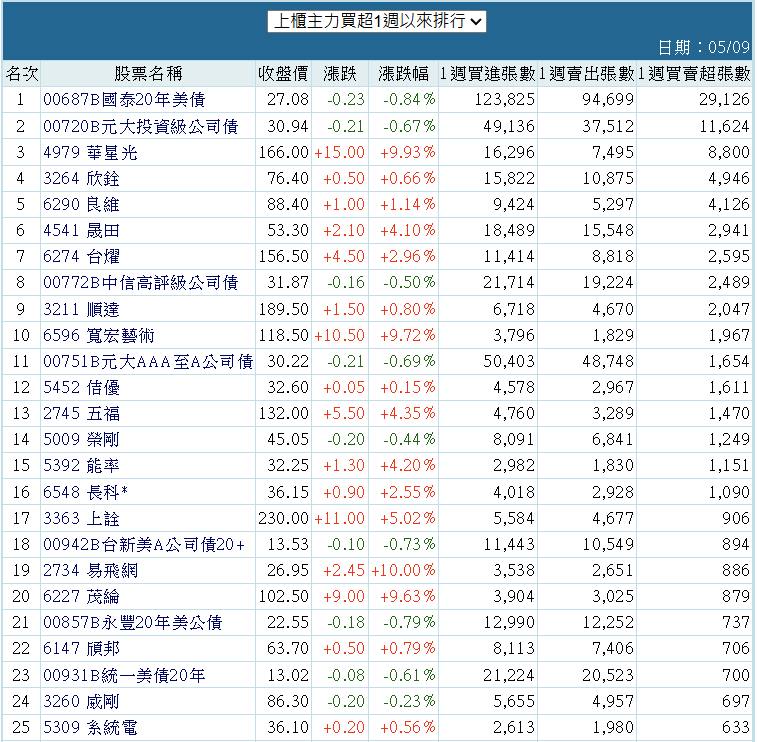The height and width of the screenshot is (742, 757).
Task: Open 3363 上詮 stock details
Action: click(81, 518)
